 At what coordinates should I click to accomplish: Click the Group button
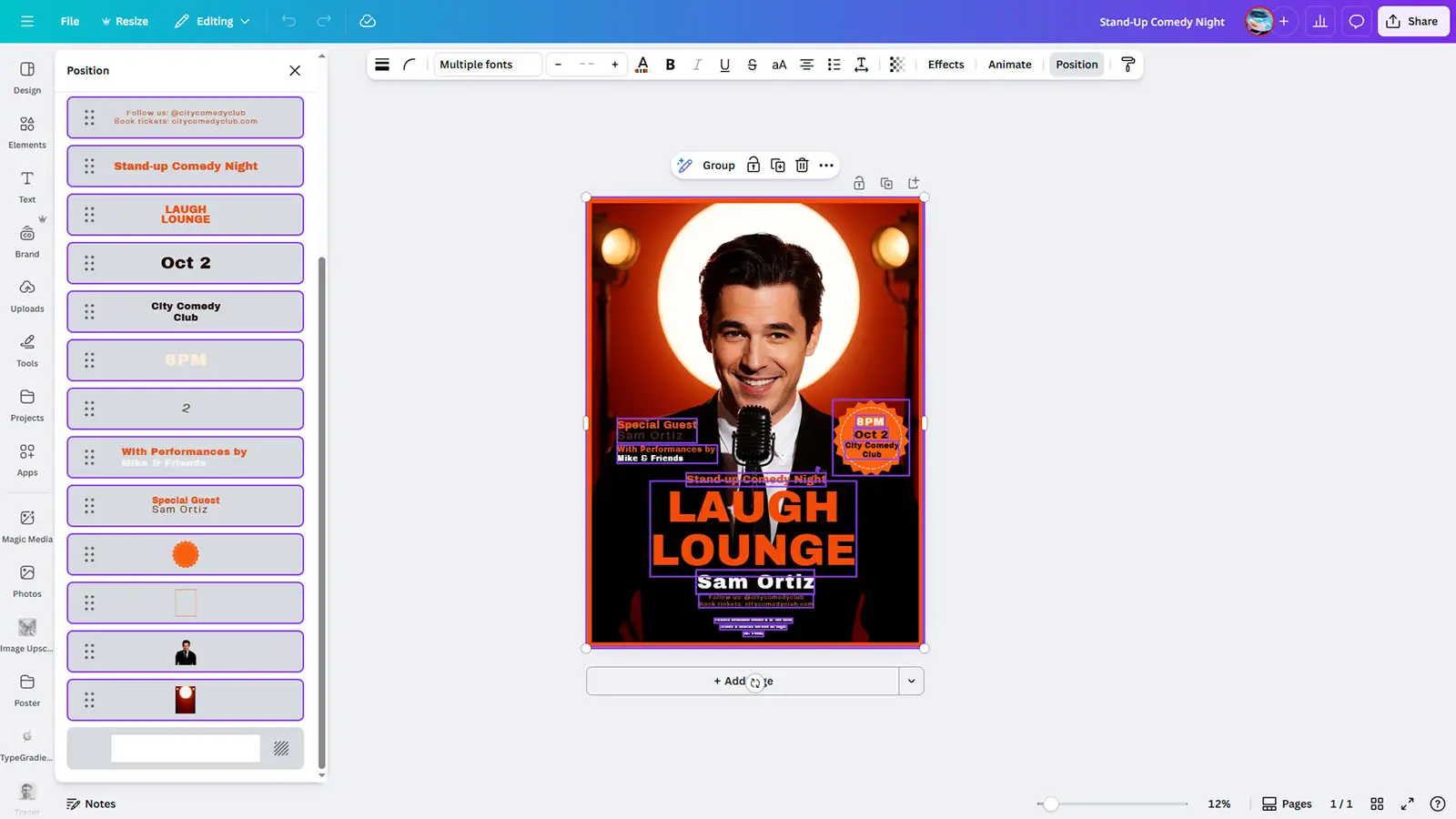coord(718,166)
